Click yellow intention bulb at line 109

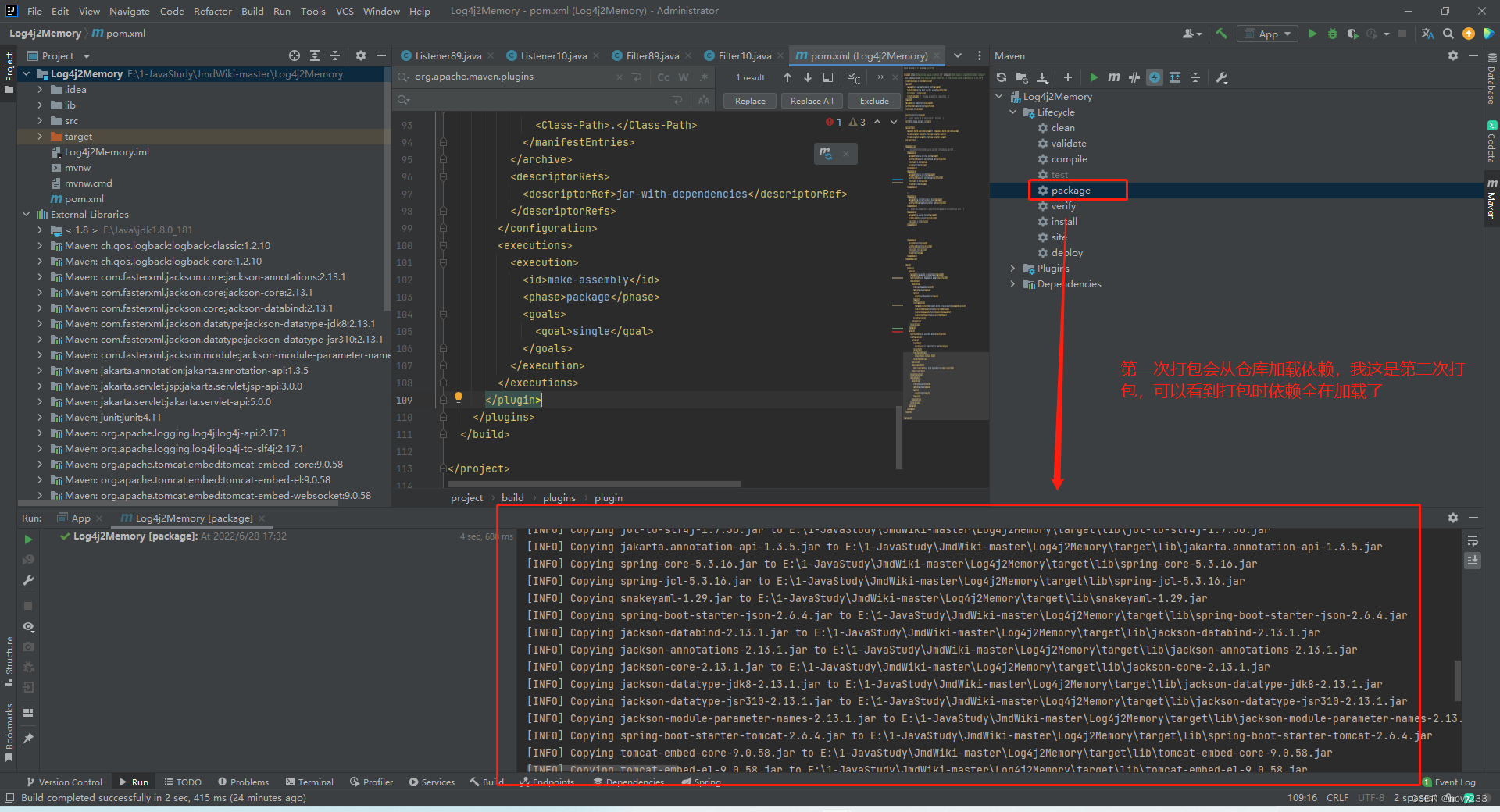pyautogui.click(x=459, y=397)
